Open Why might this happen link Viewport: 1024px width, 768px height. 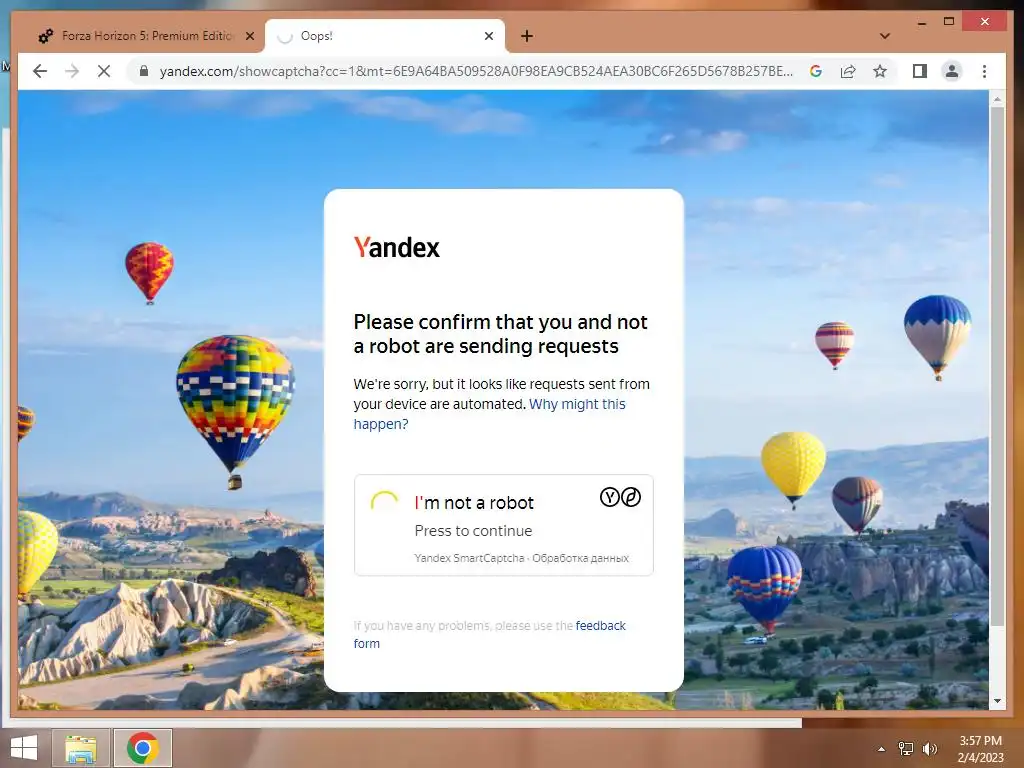489,414
